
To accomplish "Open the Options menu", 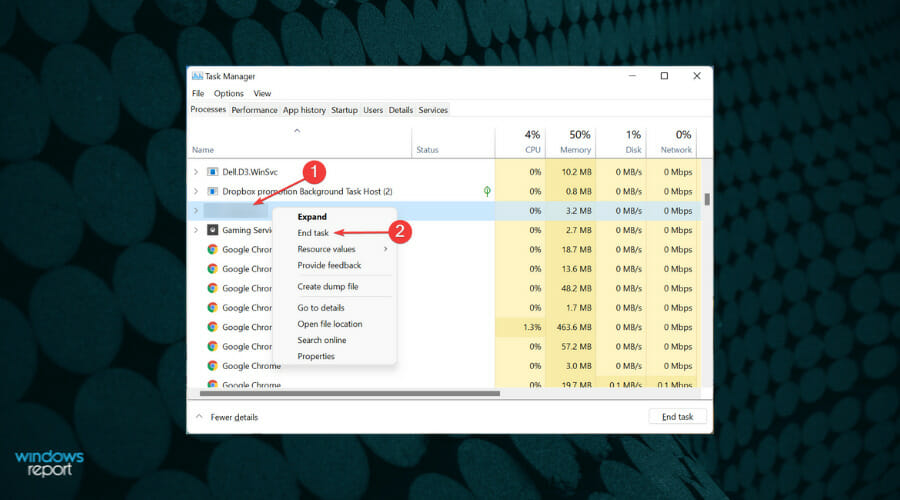I will [x=228, y=93].
